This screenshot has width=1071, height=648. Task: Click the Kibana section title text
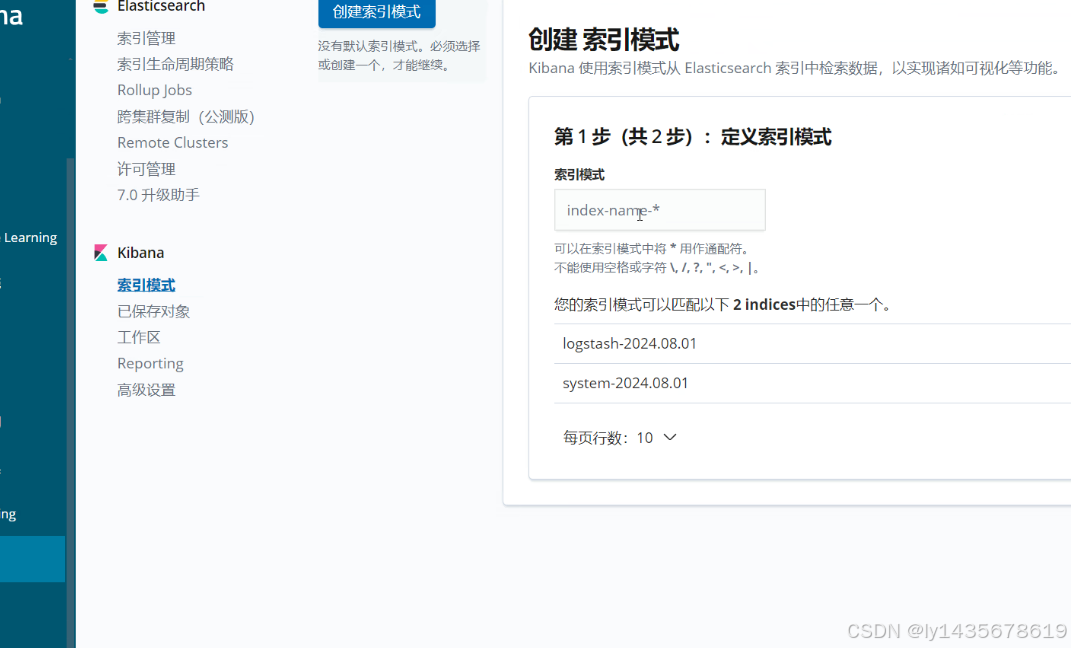[x=141, y=253]
